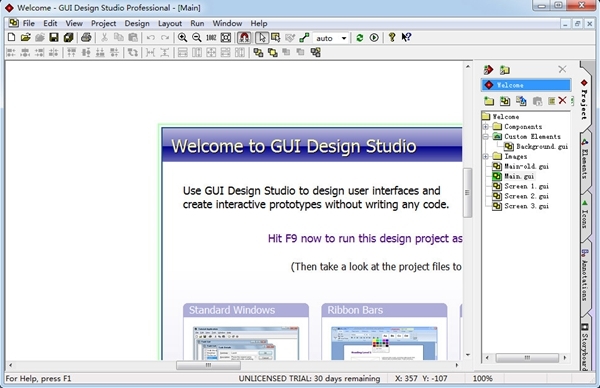Switch to the Annotations side tab
Viewport: 600px width, 388px height.
tap(584, 275)
